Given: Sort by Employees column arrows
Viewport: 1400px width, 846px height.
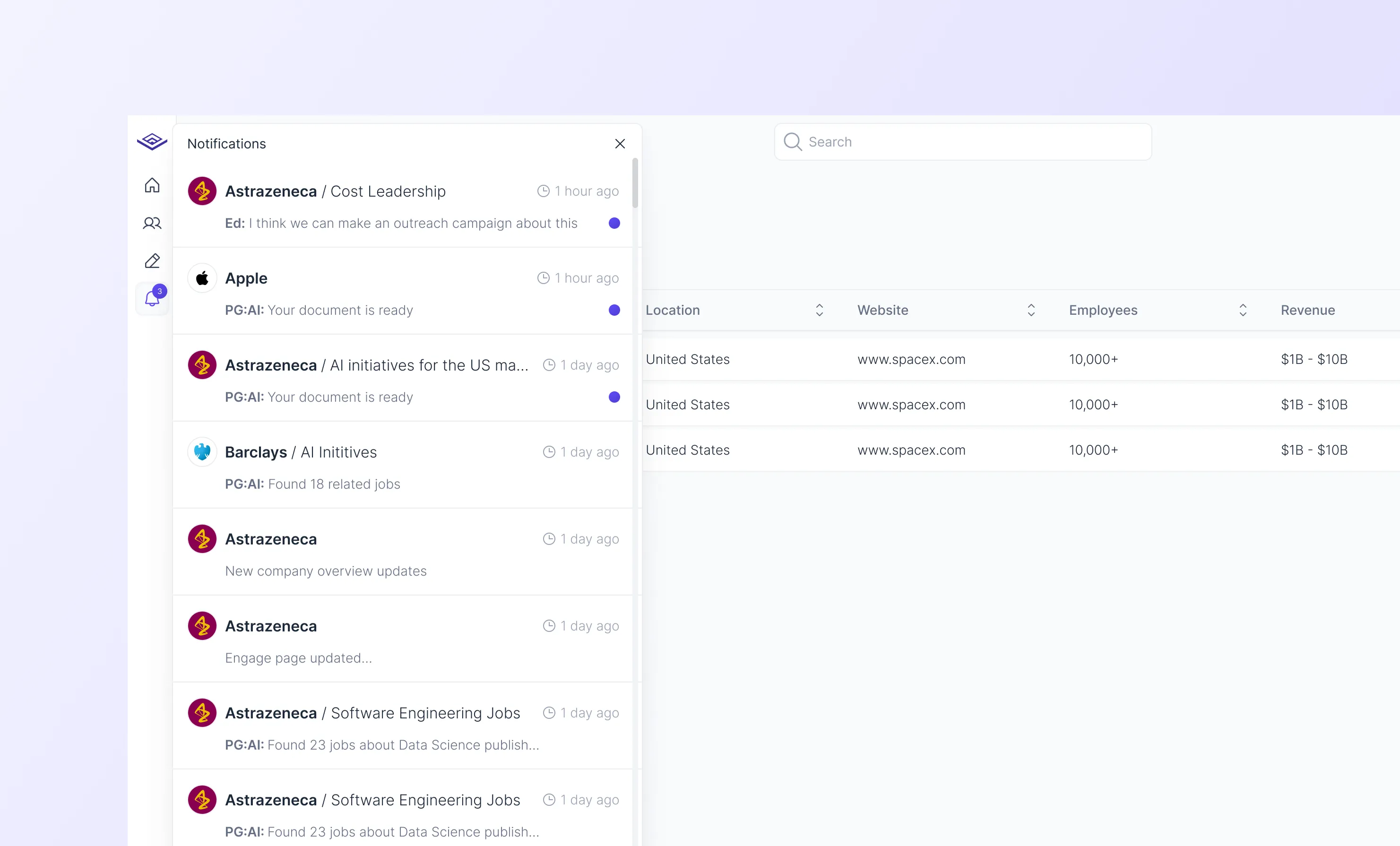Looking at the screenshot, I should pyautogui.click(x=1243, y=310).
